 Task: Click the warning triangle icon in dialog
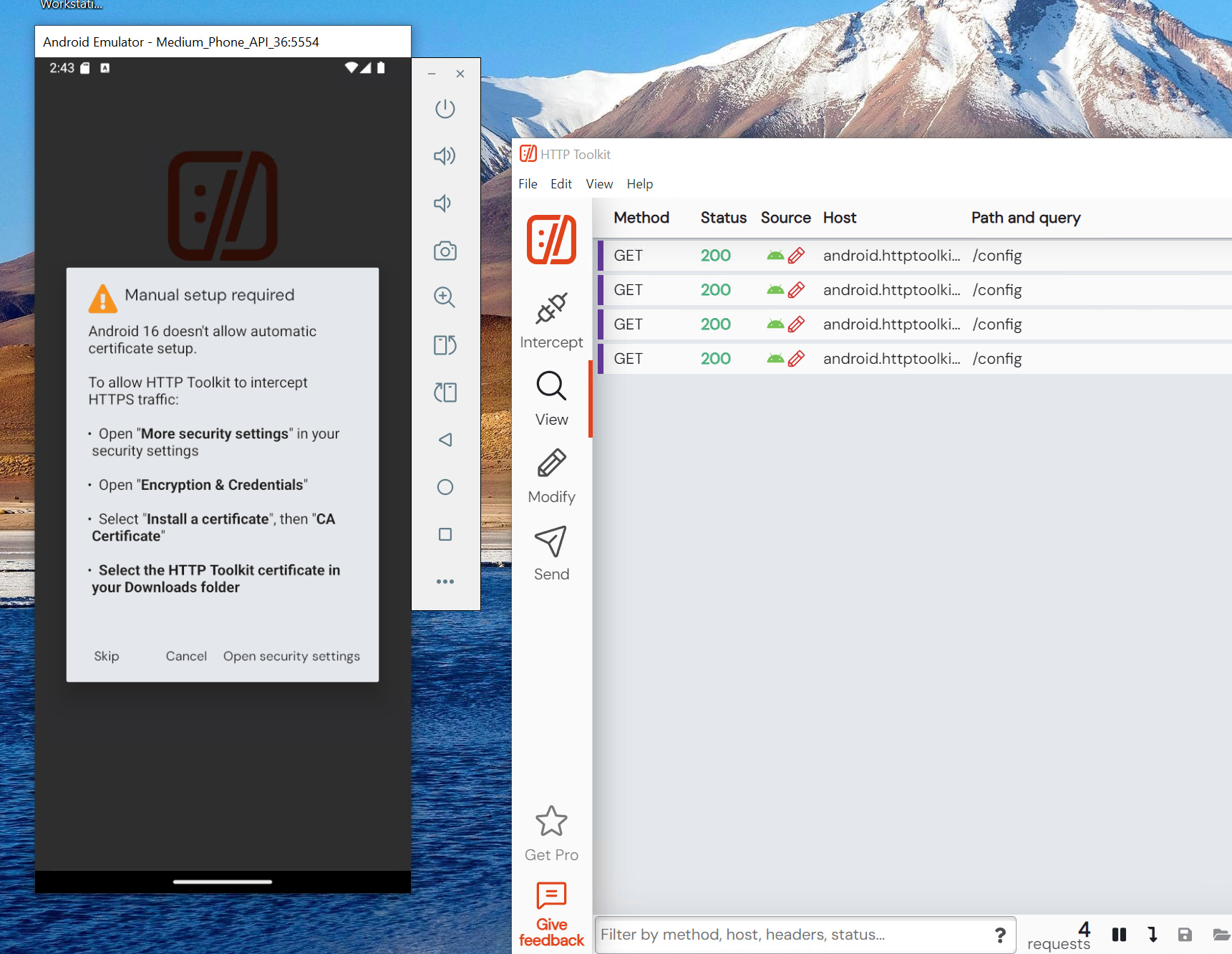point(102,298)
